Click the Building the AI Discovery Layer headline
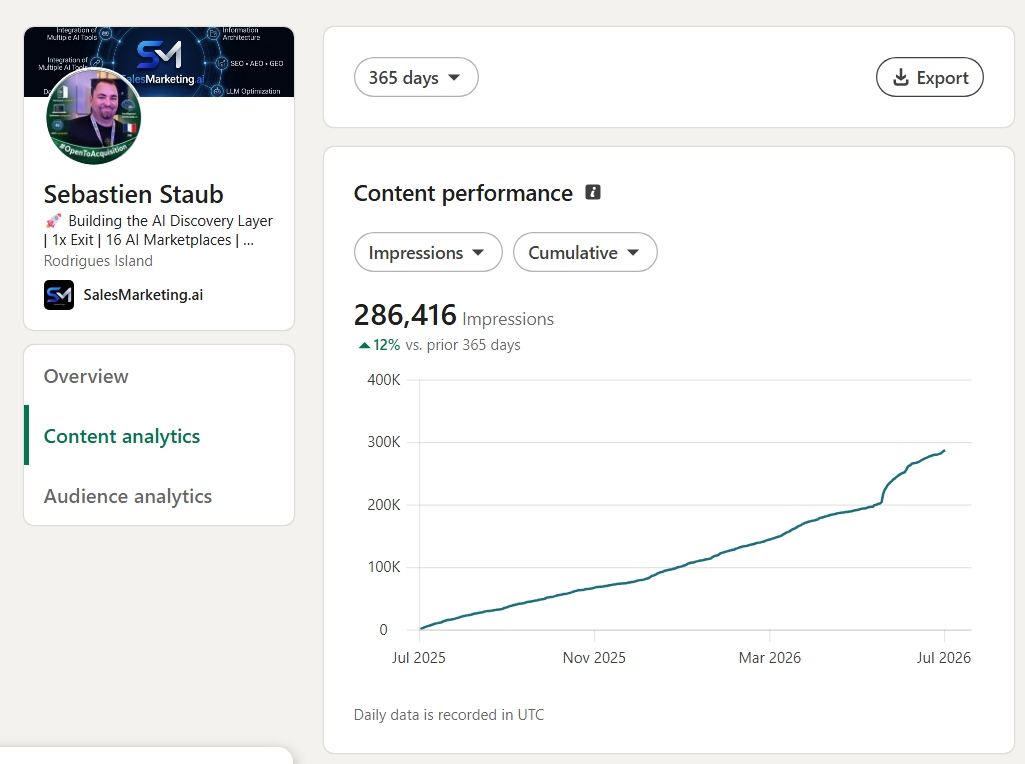1025x764 pixels. pos(158,230)
